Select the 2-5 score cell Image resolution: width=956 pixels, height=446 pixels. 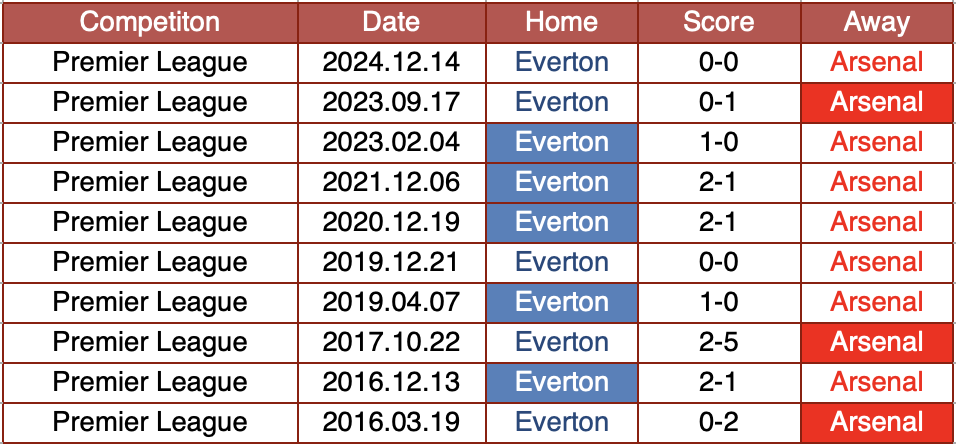pyautogui.click(x=718, y=342)
